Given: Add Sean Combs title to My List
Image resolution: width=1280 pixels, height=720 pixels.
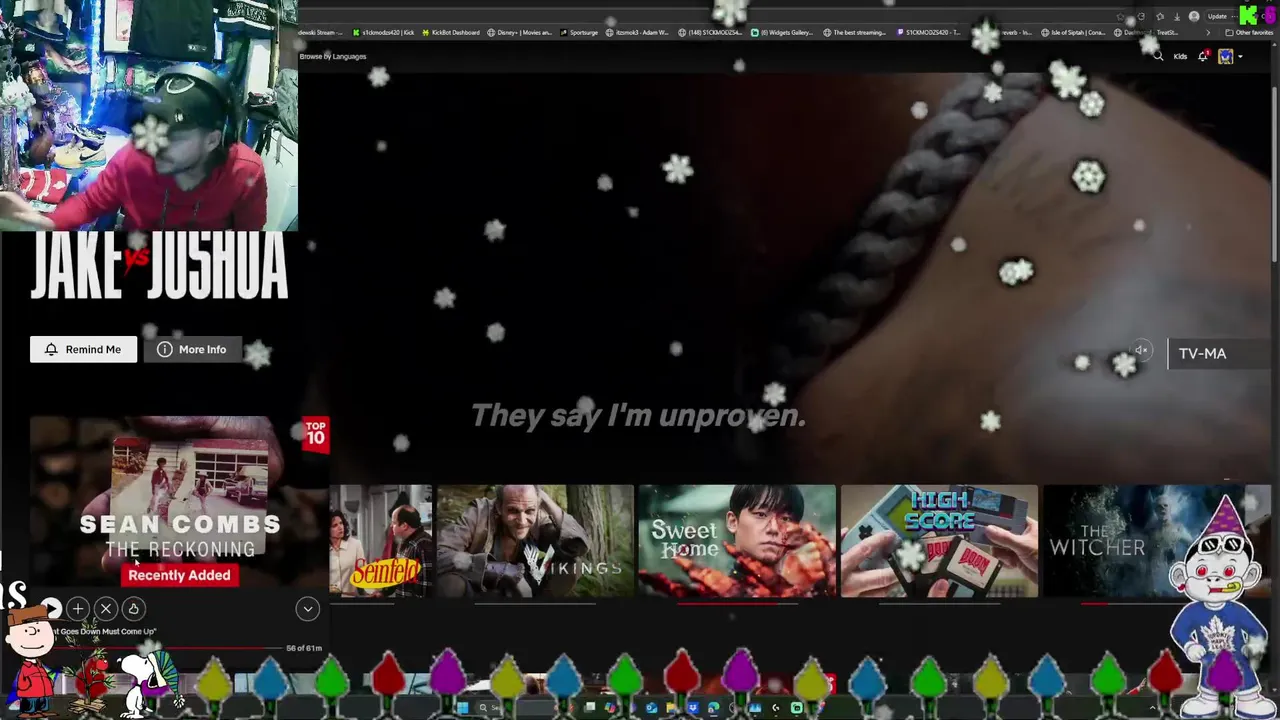Looking at the screenshot, I should point(77,608).
